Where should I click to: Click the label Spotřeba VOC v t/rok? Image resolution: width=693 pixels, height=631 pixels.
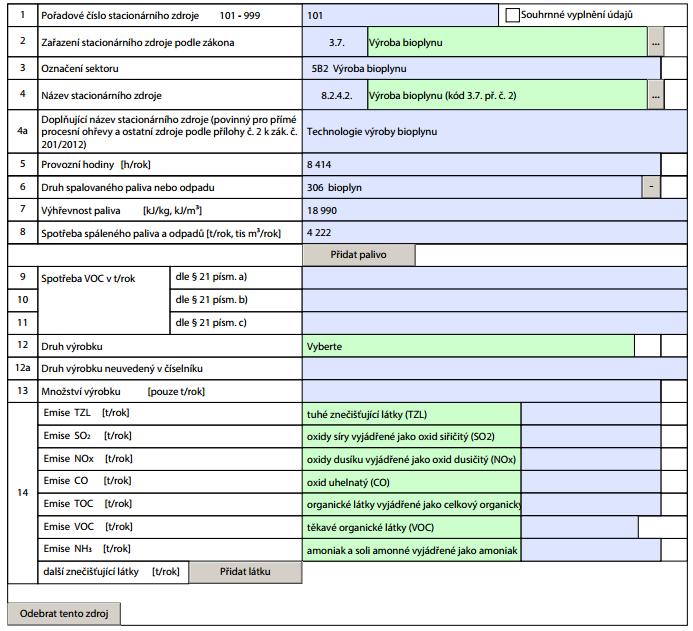click(x=88, y=278)
